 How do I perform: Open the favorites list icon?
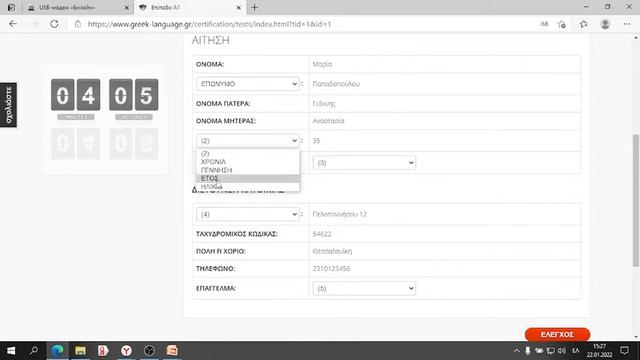coord(584,24)
